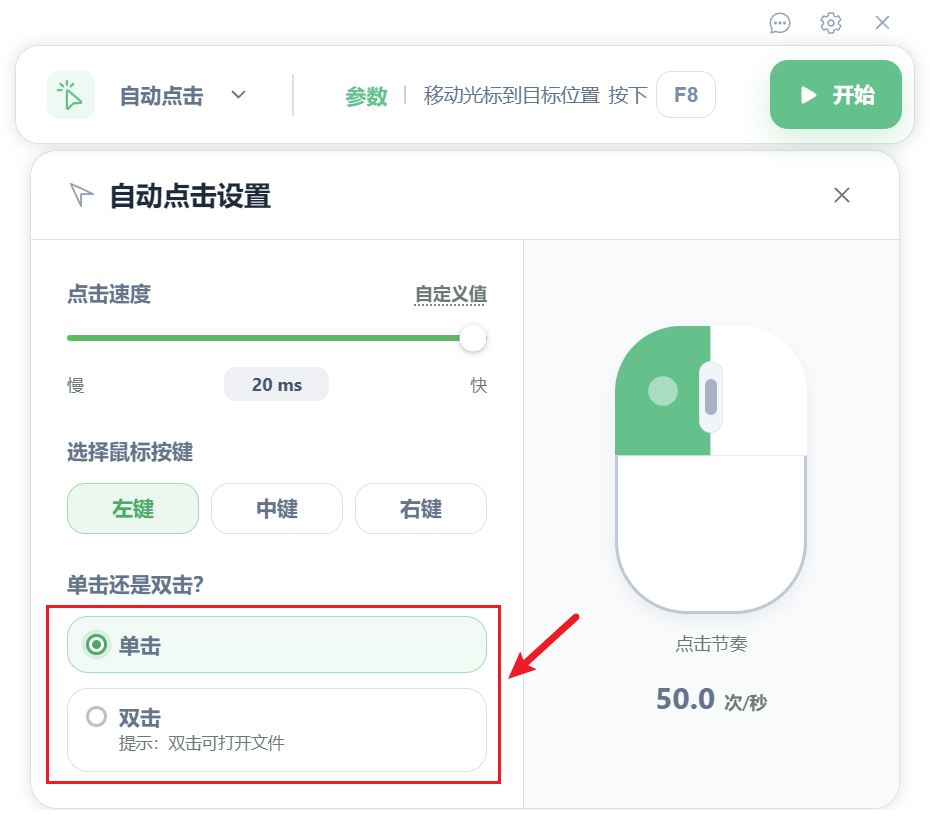
Task: Open the feedback chat bubble icon
Action: tap(779, 23)
